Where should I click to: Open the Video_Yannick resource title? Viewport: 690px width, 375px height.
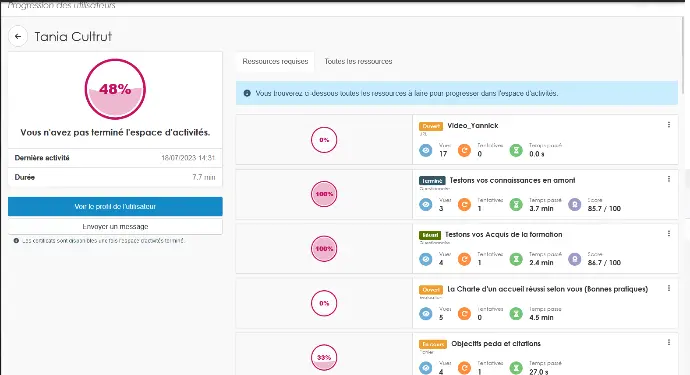(473, 125)
